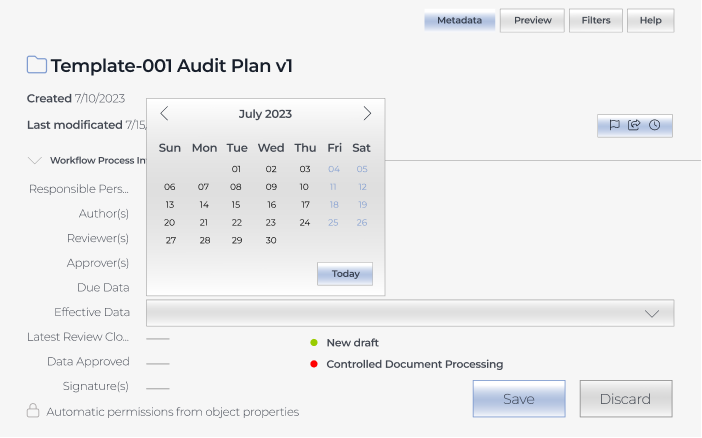The width and height of the screenshot is (702, 438).
Task: Jump to Today in the calendar
Action: click(x=345, y=274)
